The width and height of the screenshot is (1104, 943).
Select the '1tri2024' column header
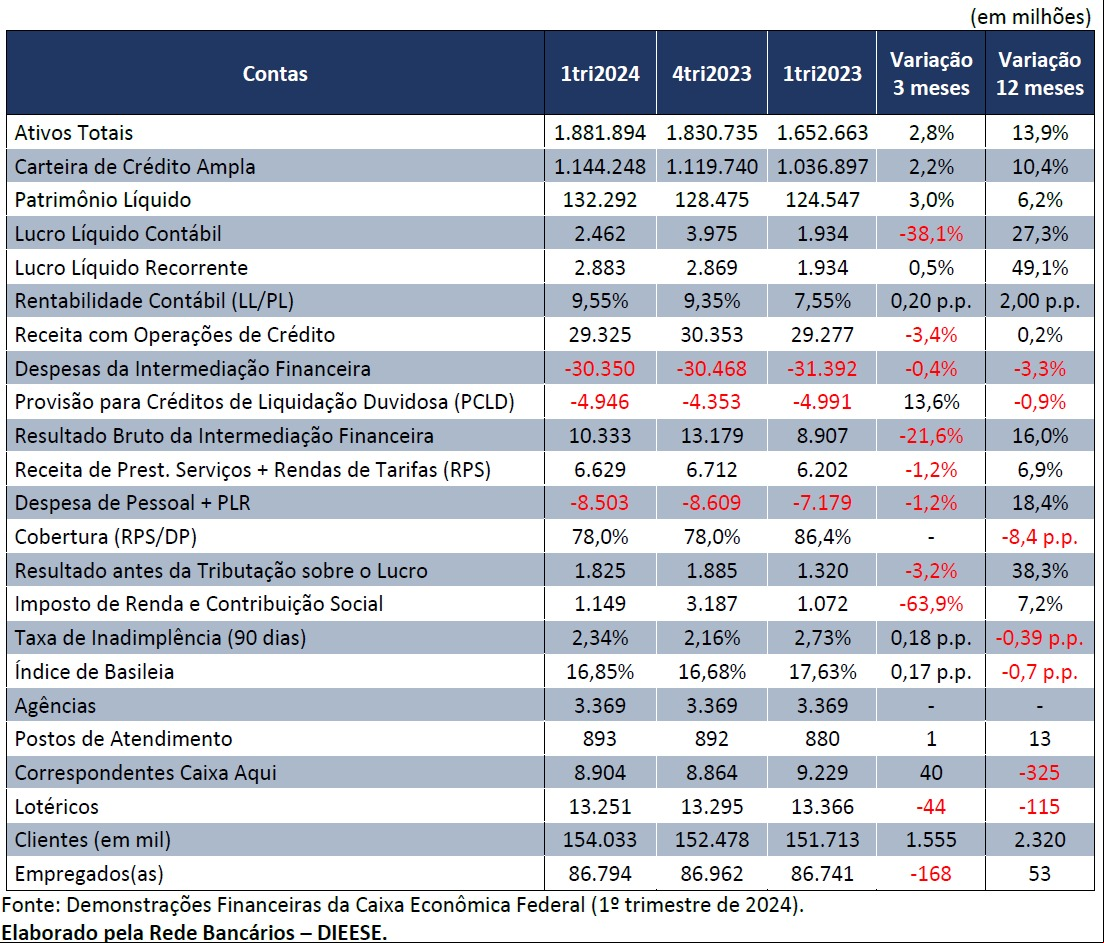600,73
